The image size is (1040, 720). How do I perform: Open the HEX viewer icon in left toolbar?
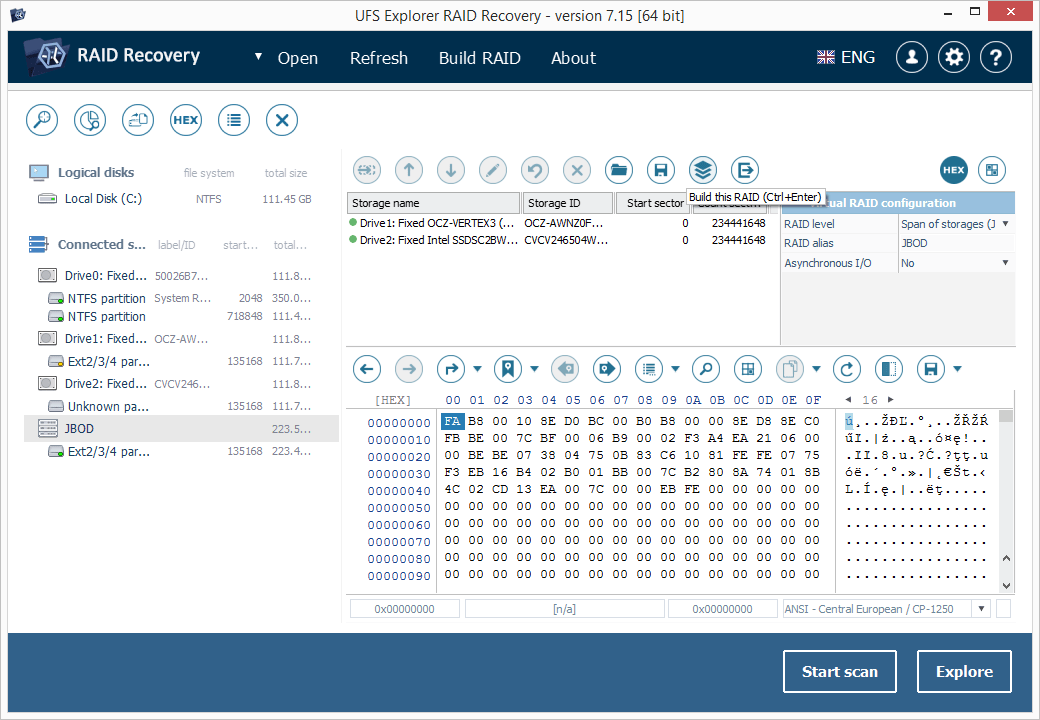click(x=186, y=120)
